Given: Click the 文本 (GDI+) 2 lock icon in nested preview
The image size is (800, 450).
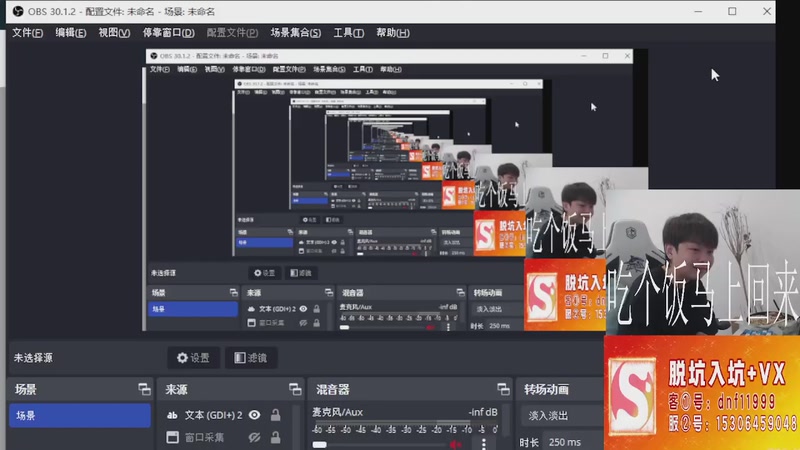Looking at the screenshot, I should coord(317,309).
